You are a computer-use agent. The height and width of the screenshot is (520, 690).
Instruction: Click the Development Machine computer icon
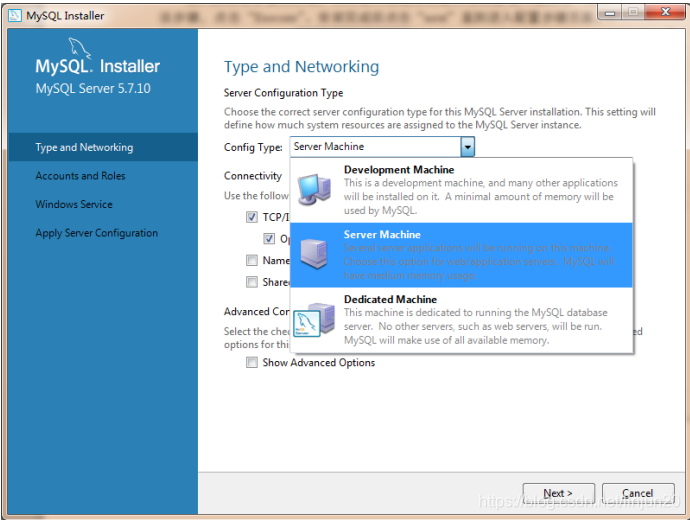tap(314, 190)
